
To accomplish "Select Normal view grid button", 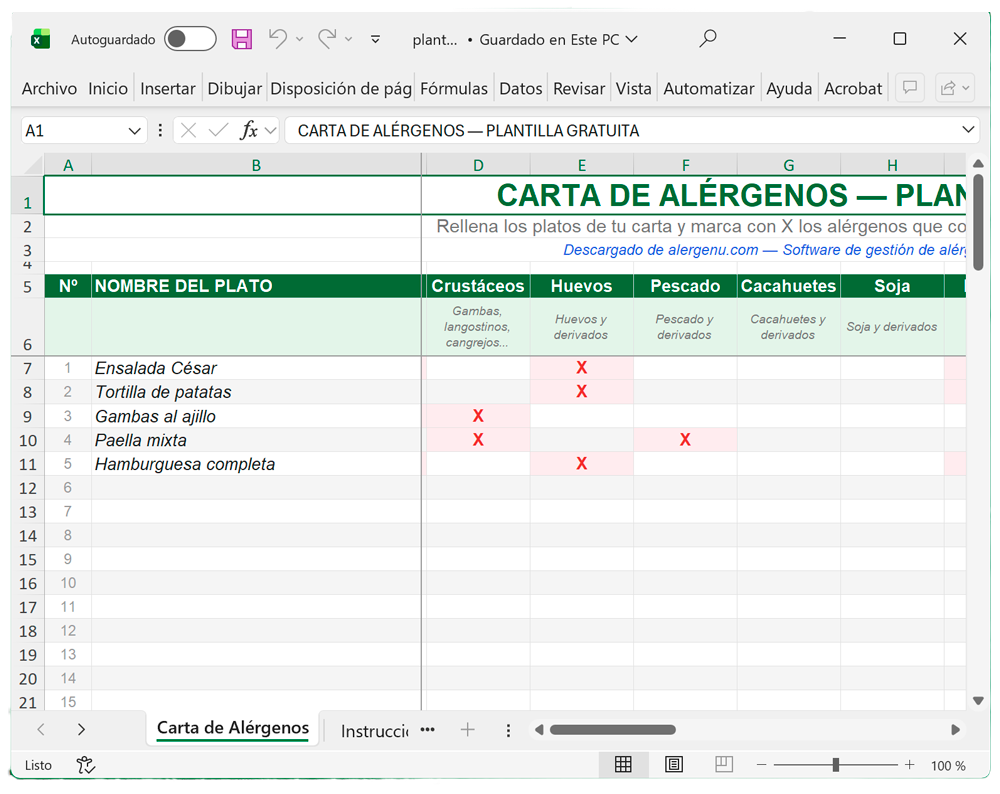I will (x=623, y=765).
